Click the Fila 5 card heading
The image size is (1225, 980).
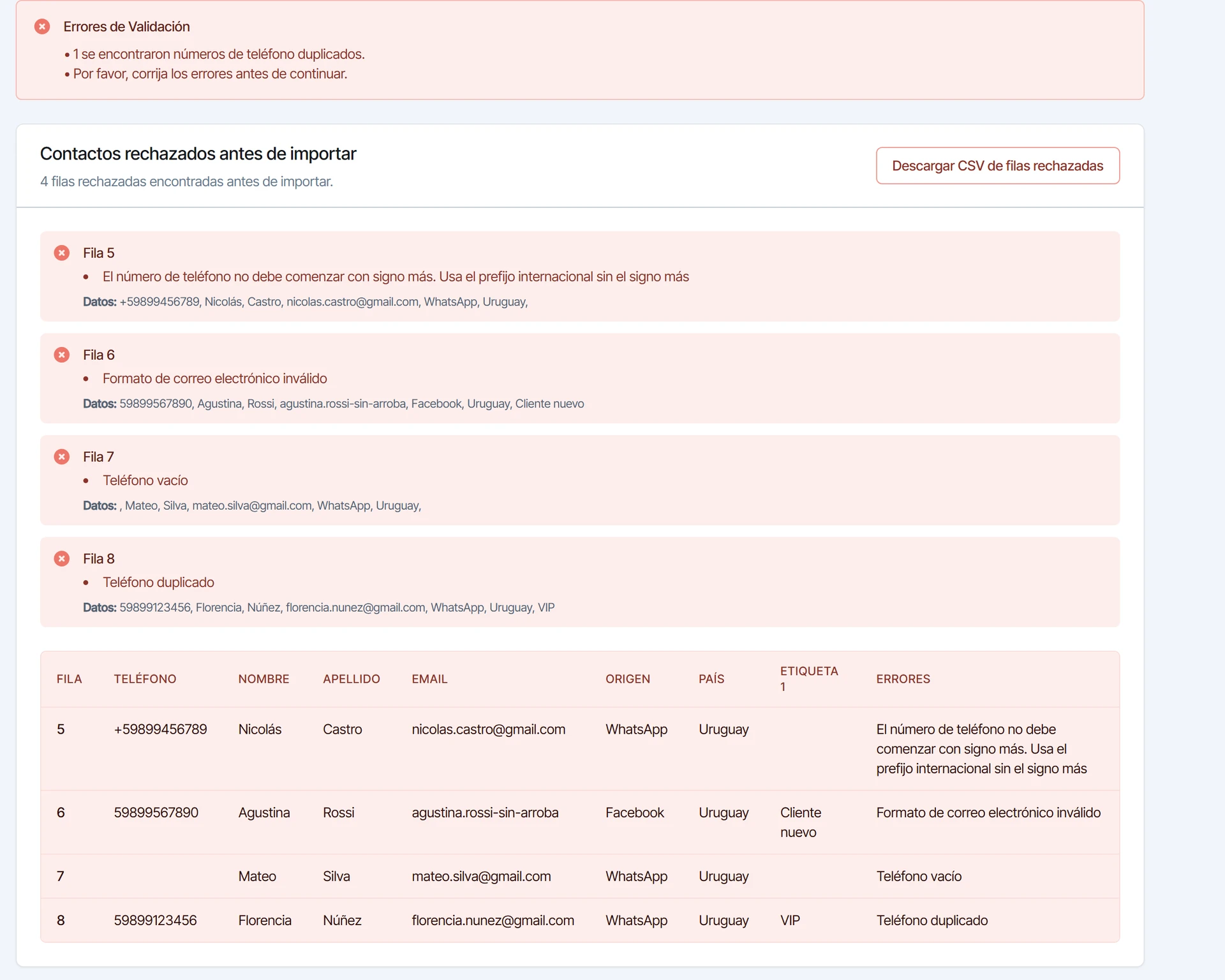[99, 253]
